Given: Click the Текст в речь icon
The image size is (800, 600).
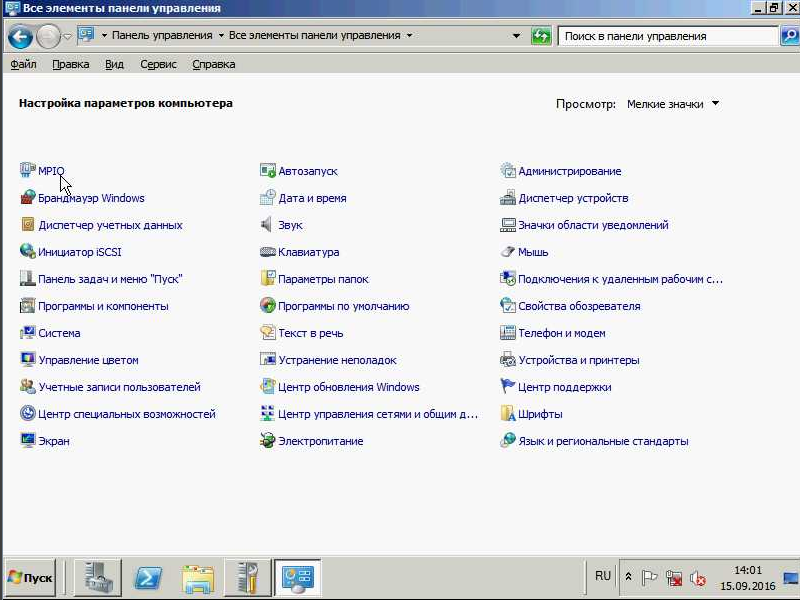Looking at the screenshot, I should [268, 333].
